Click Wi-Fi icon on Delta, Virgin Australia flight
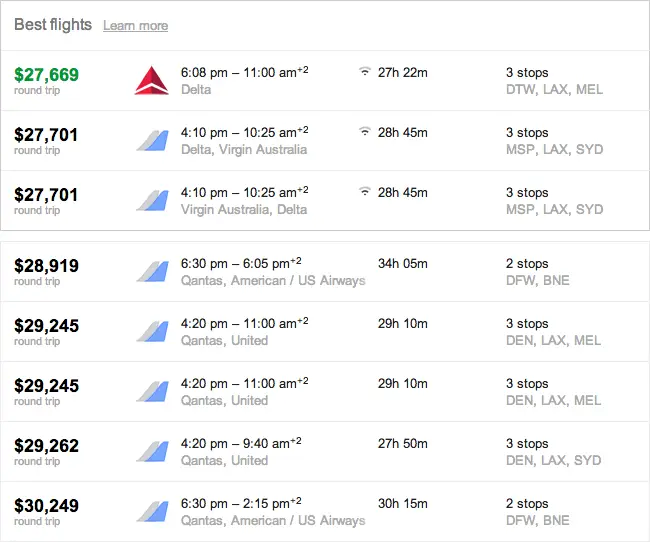The height and width of the screenshot is (542, 650). point(364,131)
